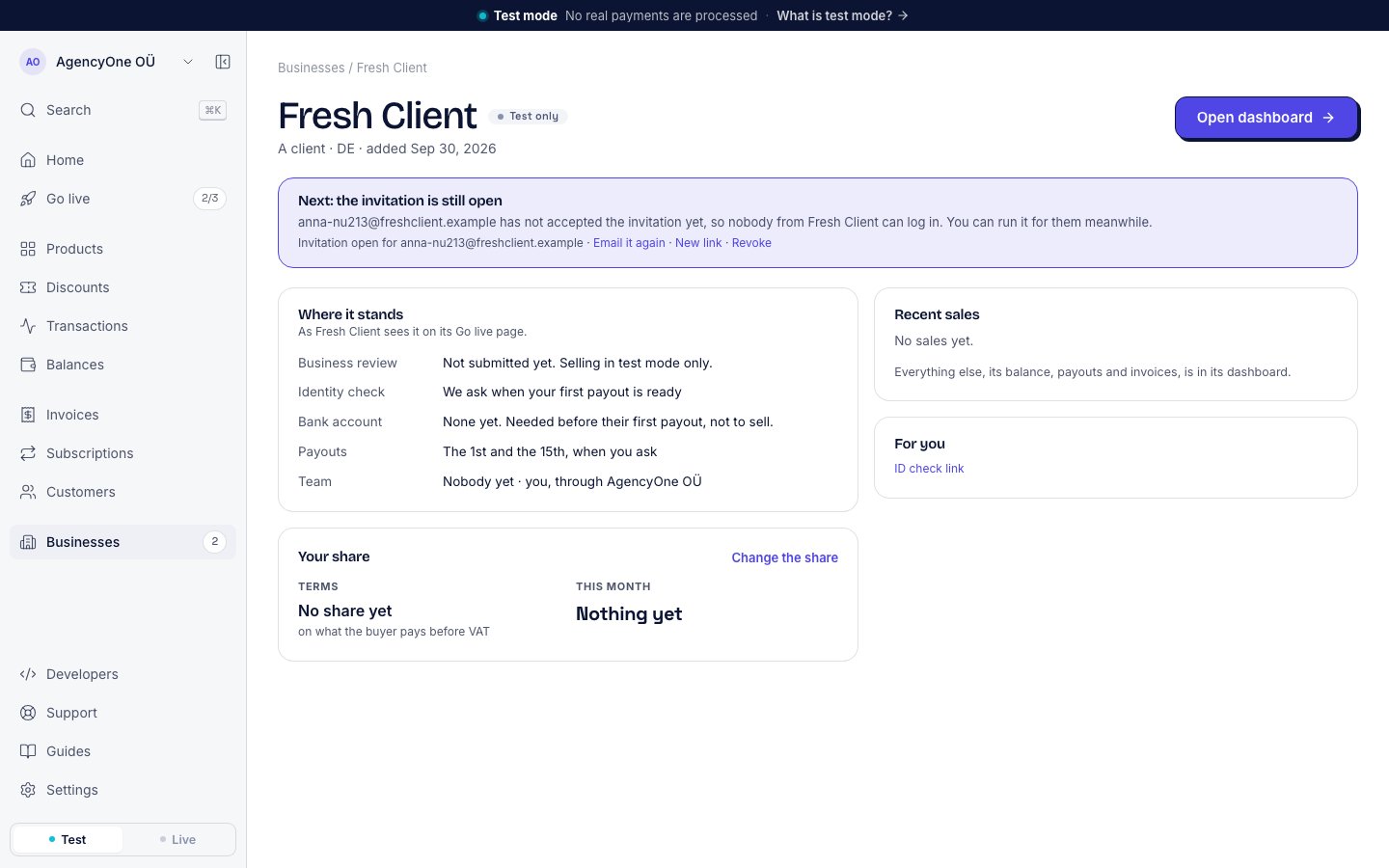
Task: Click the Support lifebuoy icon
Action: 28,713
